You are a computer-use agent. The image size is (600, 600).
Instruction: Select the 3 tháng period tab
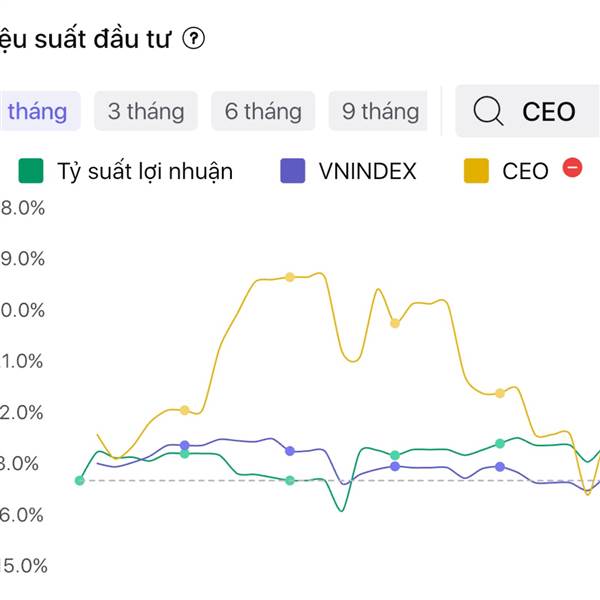coord(146,111)
